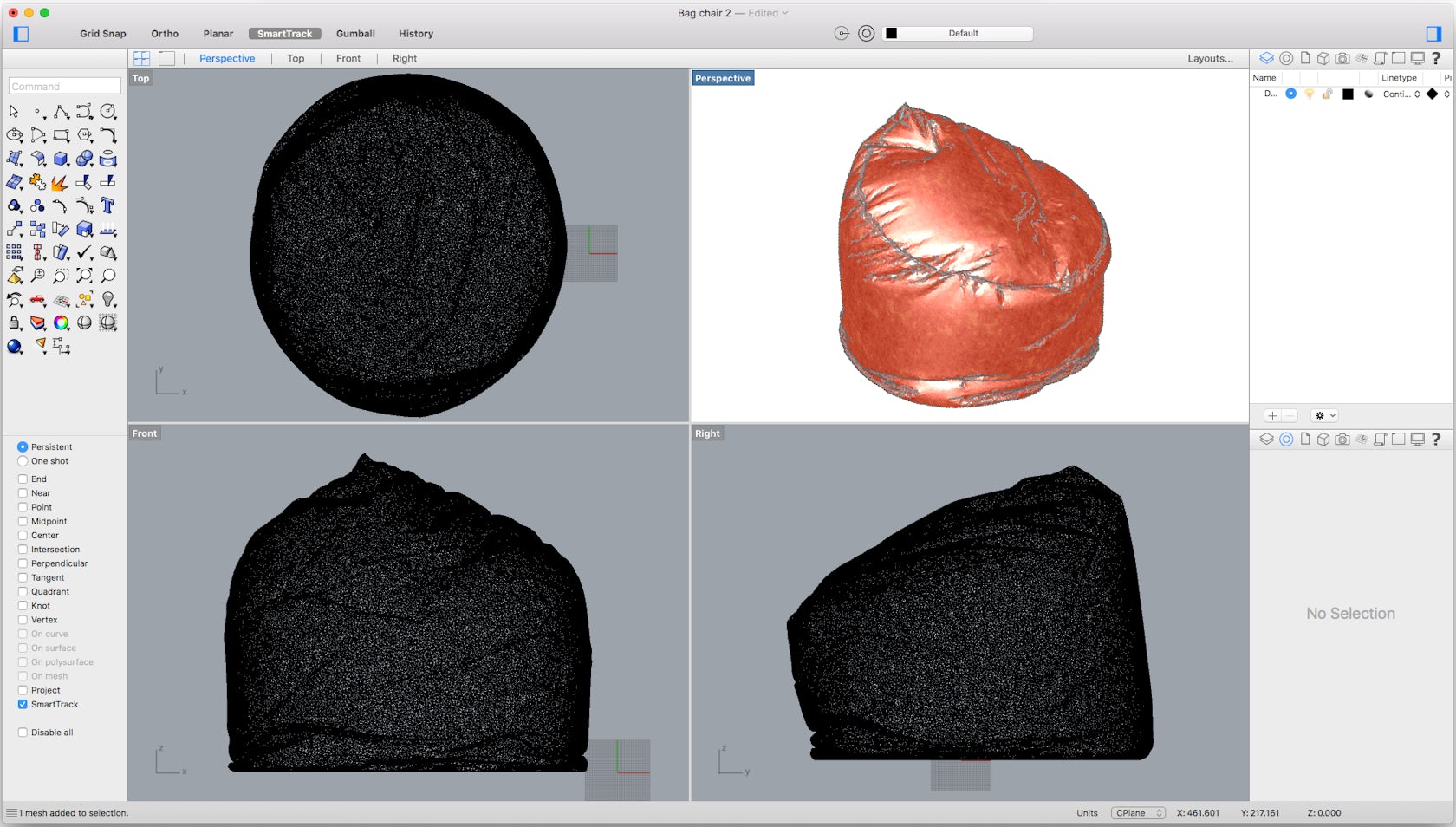Switch to Front viewport tab
The width and height of the screenshot is (1456, 827).
[348, 59]
